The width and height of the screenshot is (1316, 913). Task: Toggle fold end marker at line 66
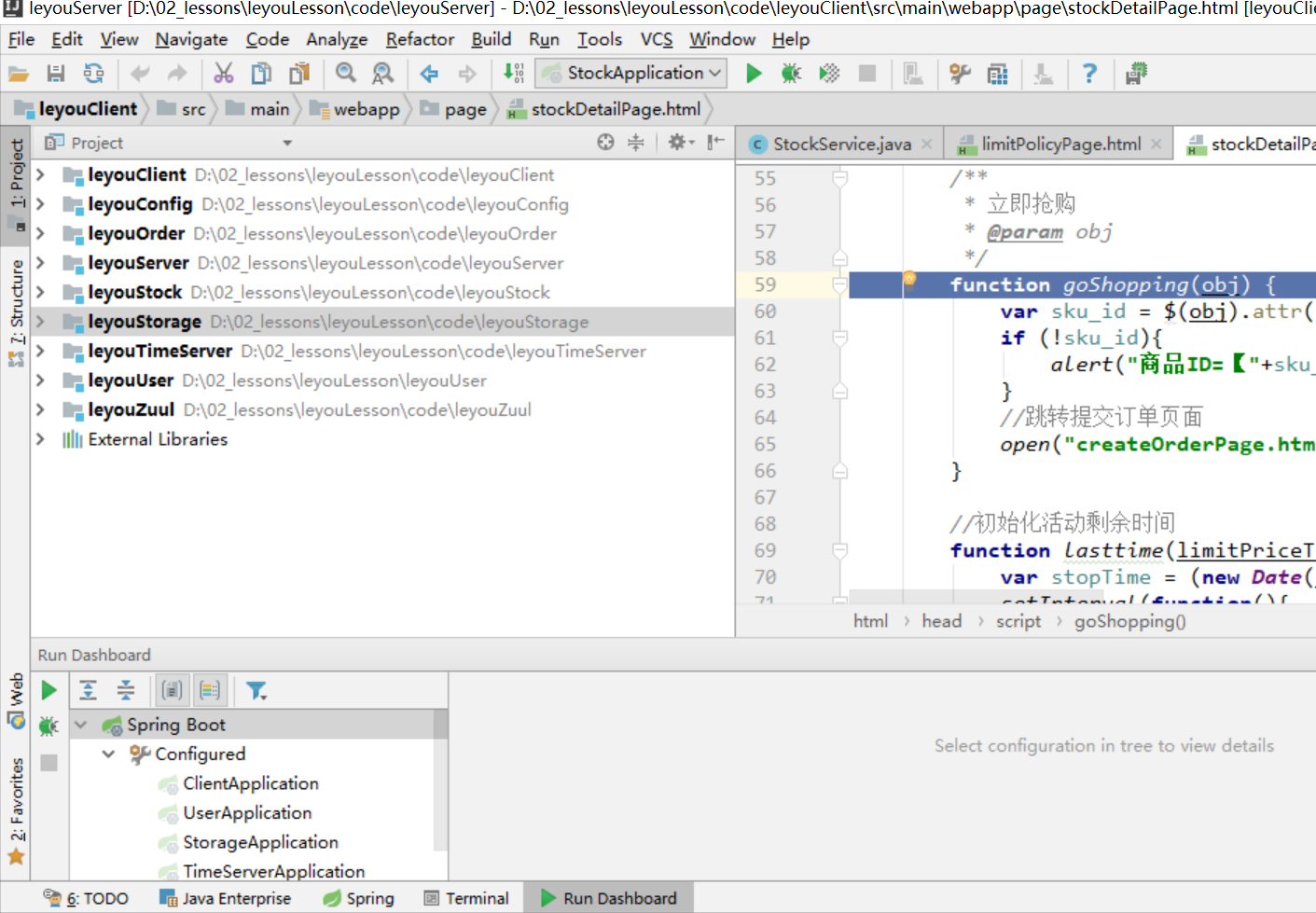[840, 471]
